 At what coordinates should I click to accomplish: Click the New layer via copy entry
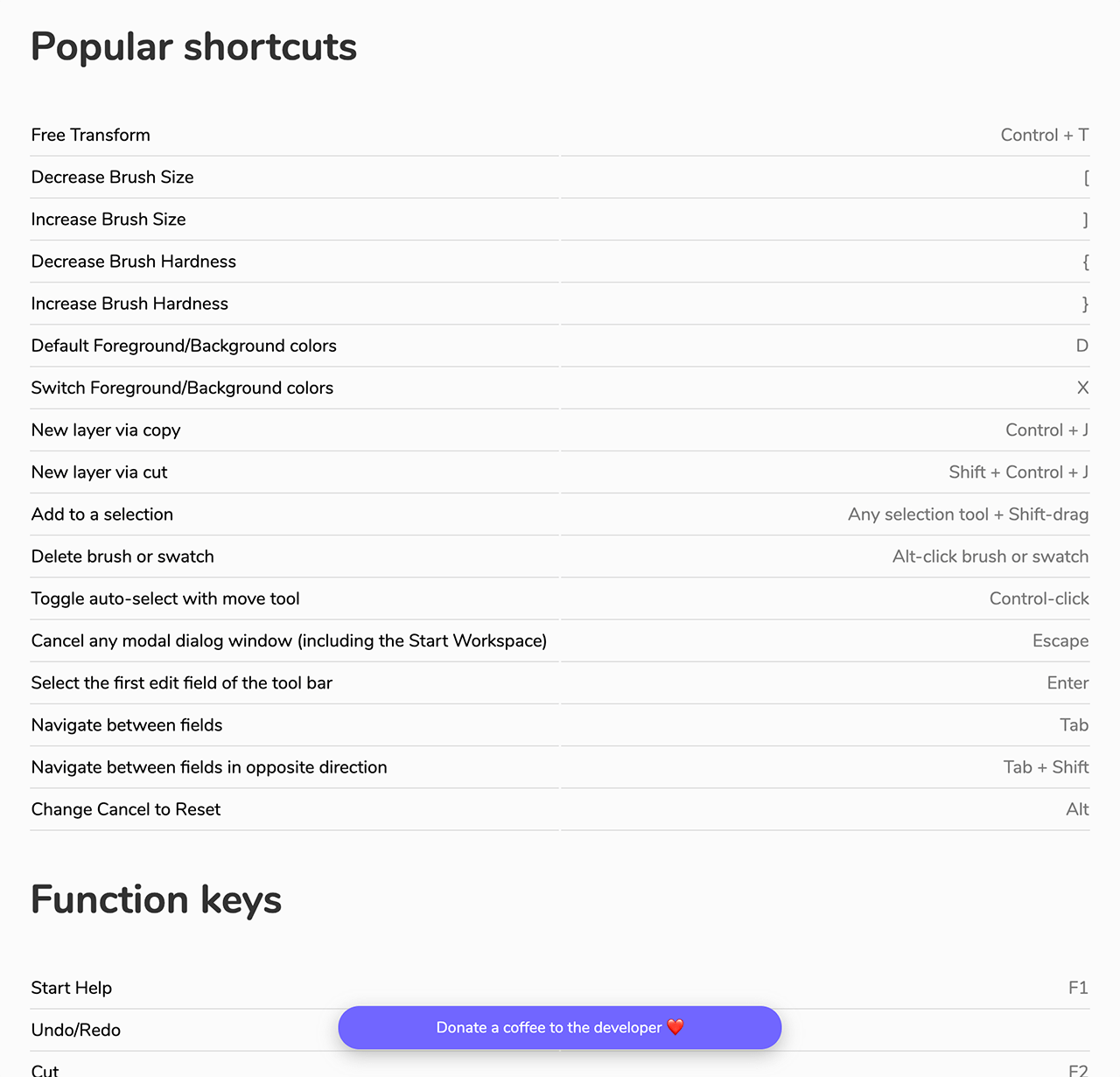coord(106,430)
